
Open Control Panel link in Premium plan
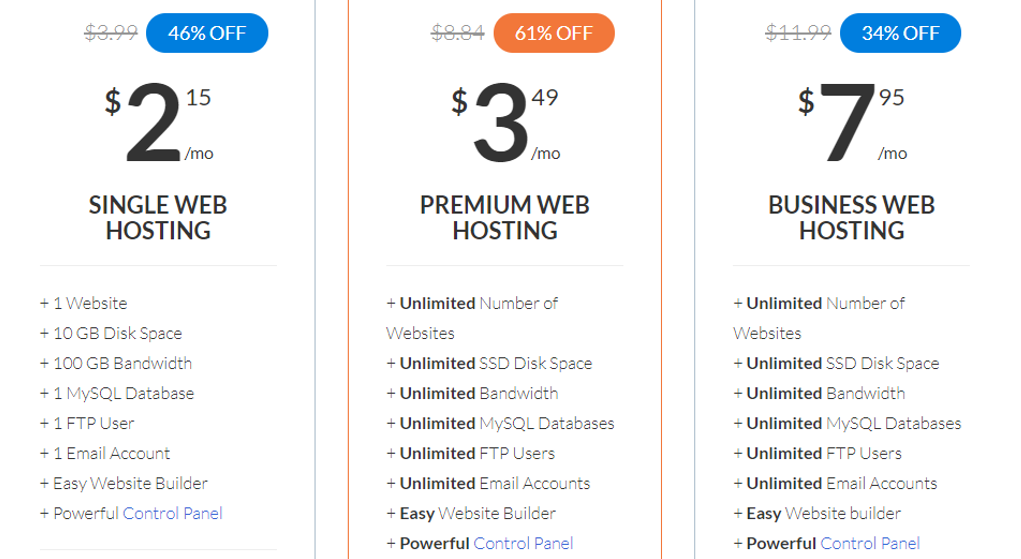pos(524,543)
